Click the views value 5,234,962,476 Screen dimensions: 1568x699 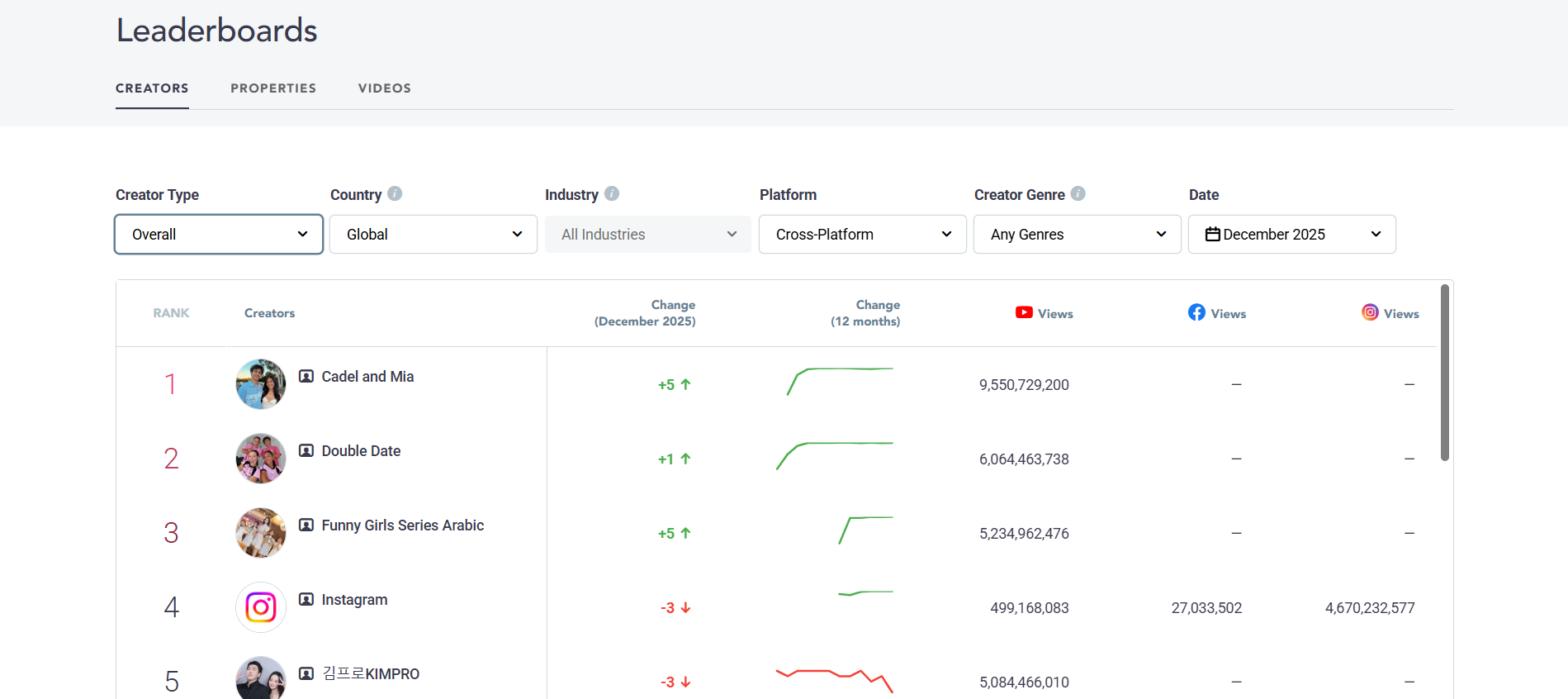1024,534
